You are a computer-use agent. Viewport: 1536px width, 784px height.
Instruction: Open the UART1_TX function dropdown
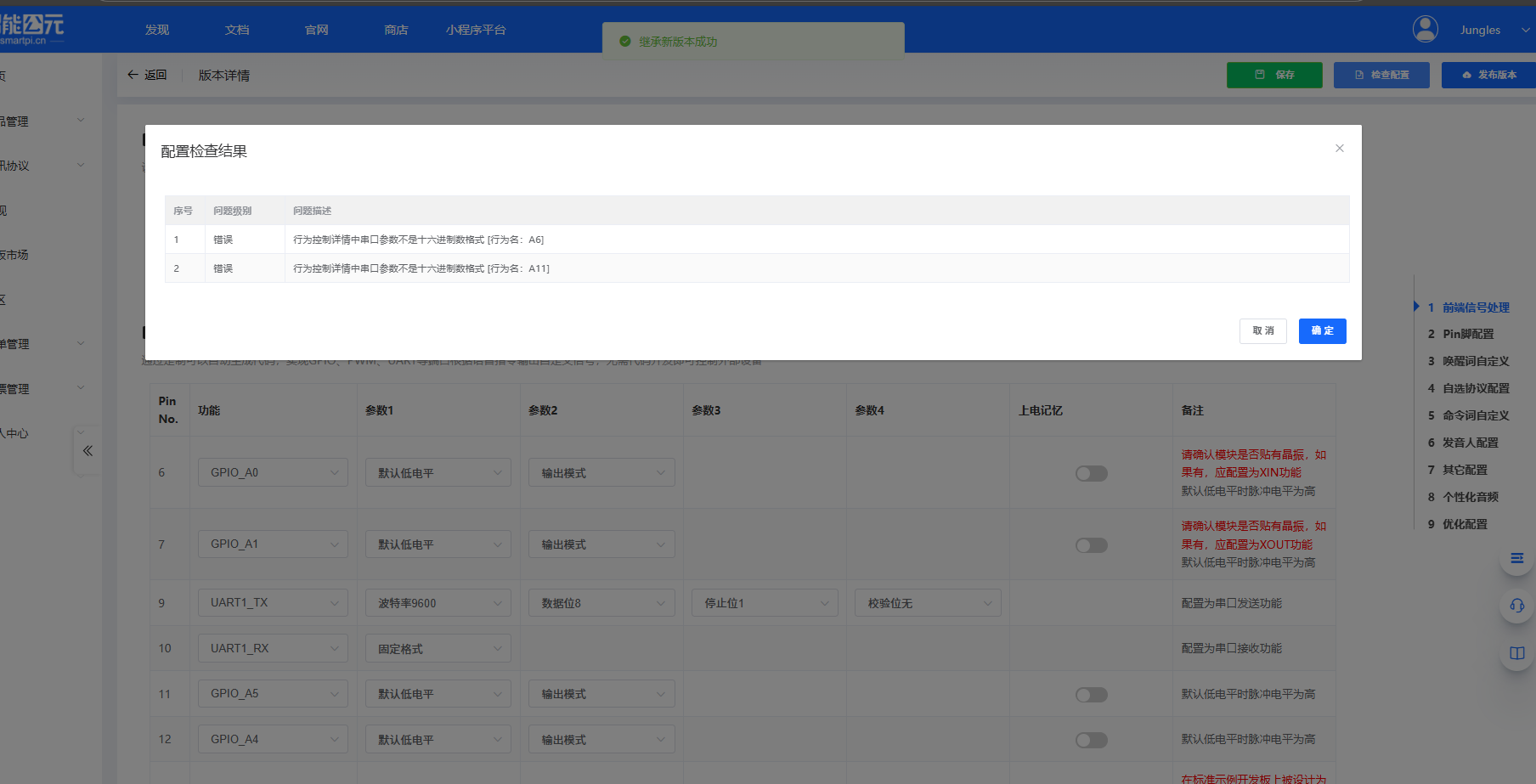pos(273,603)
